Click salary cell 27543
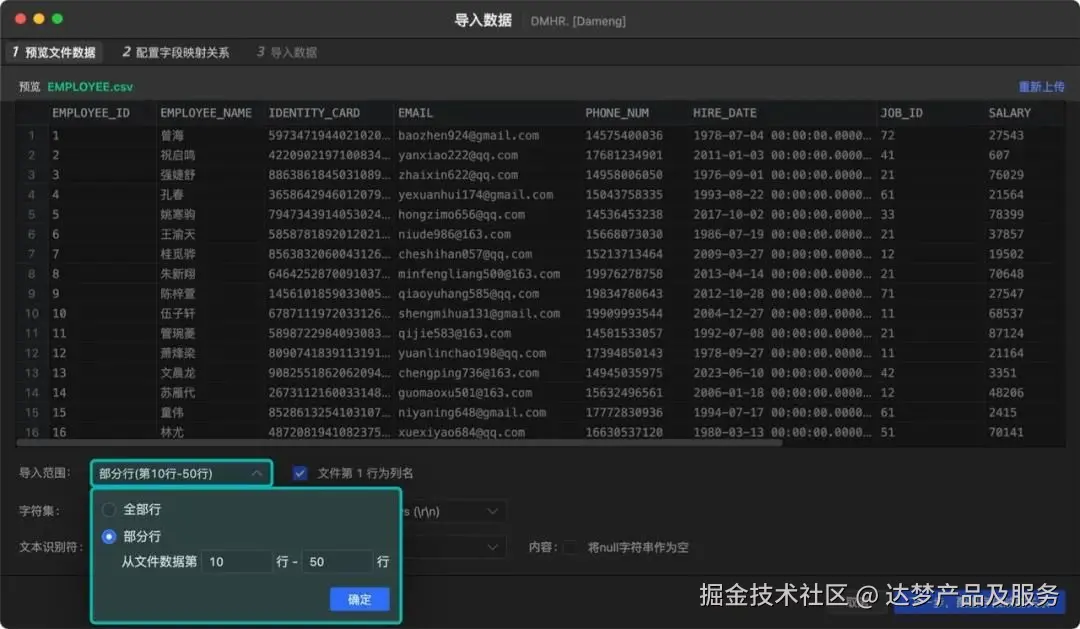Viewport: 1080px width, 629px height. 1006,136
